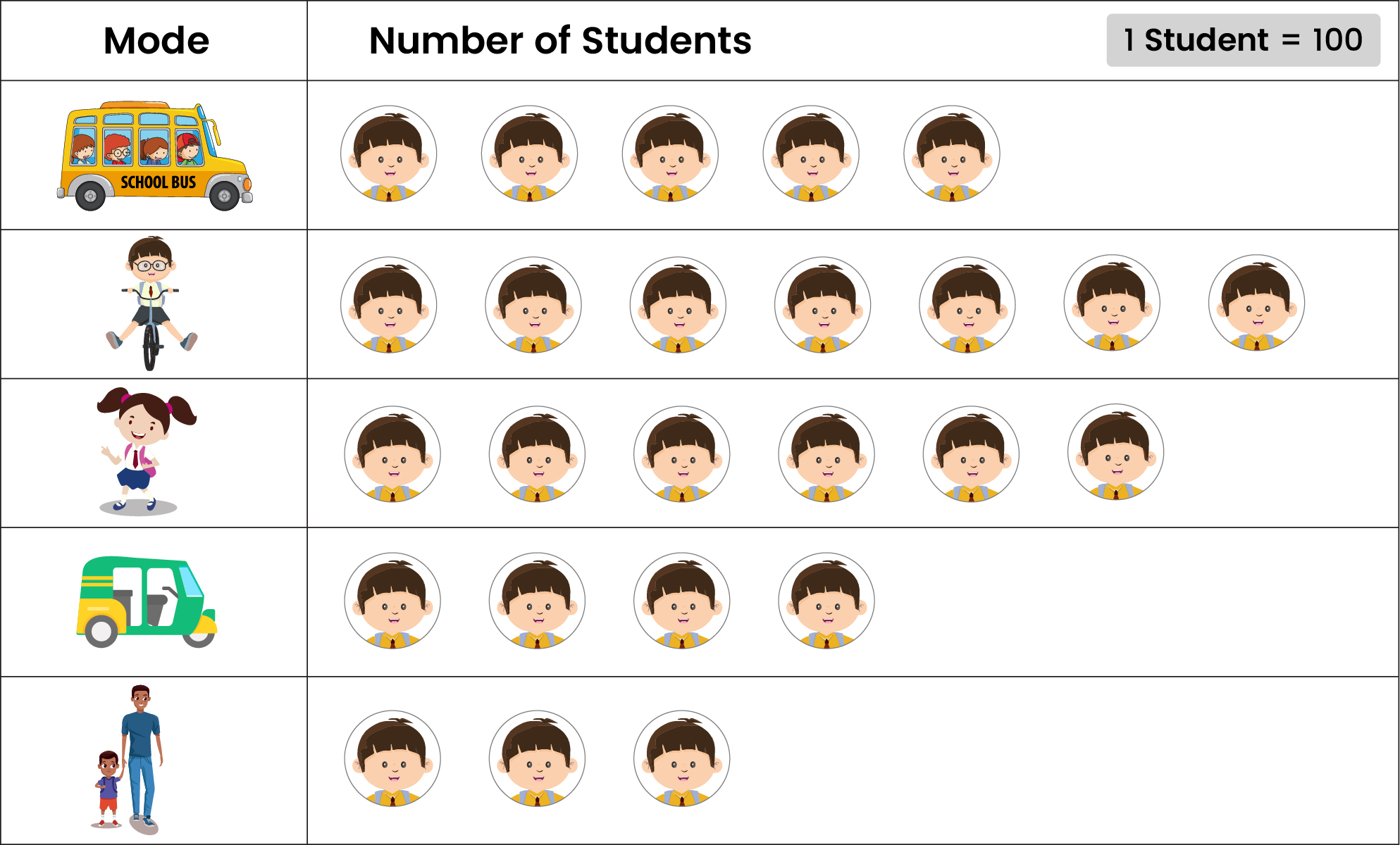Click the 'Mode' column header
Viewport: 1400px width, 845px height.
click(x=156, y=41)
